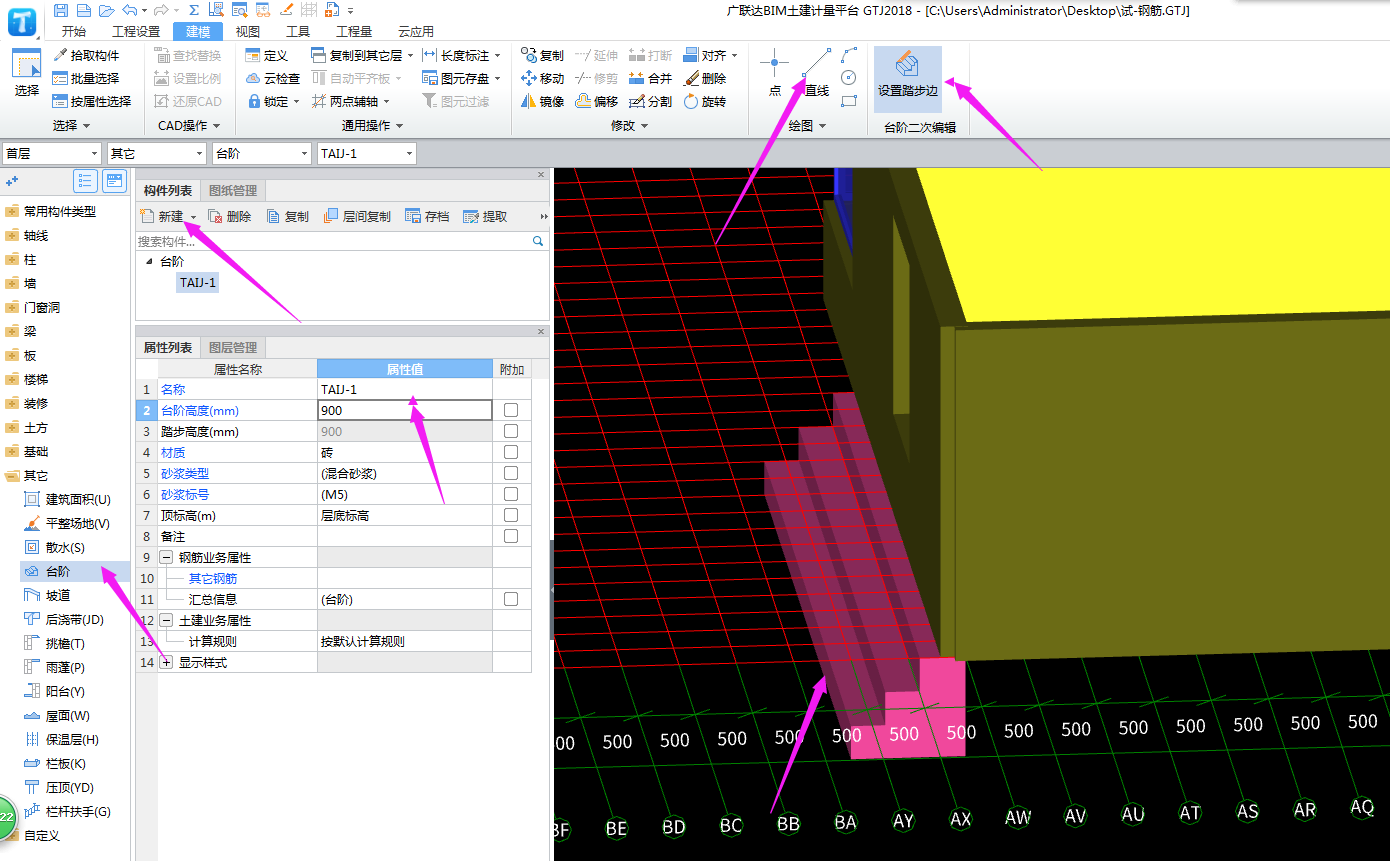Select the 镜像 mirror tool
Screen dimensions: 1390x861
click(542, 101)
